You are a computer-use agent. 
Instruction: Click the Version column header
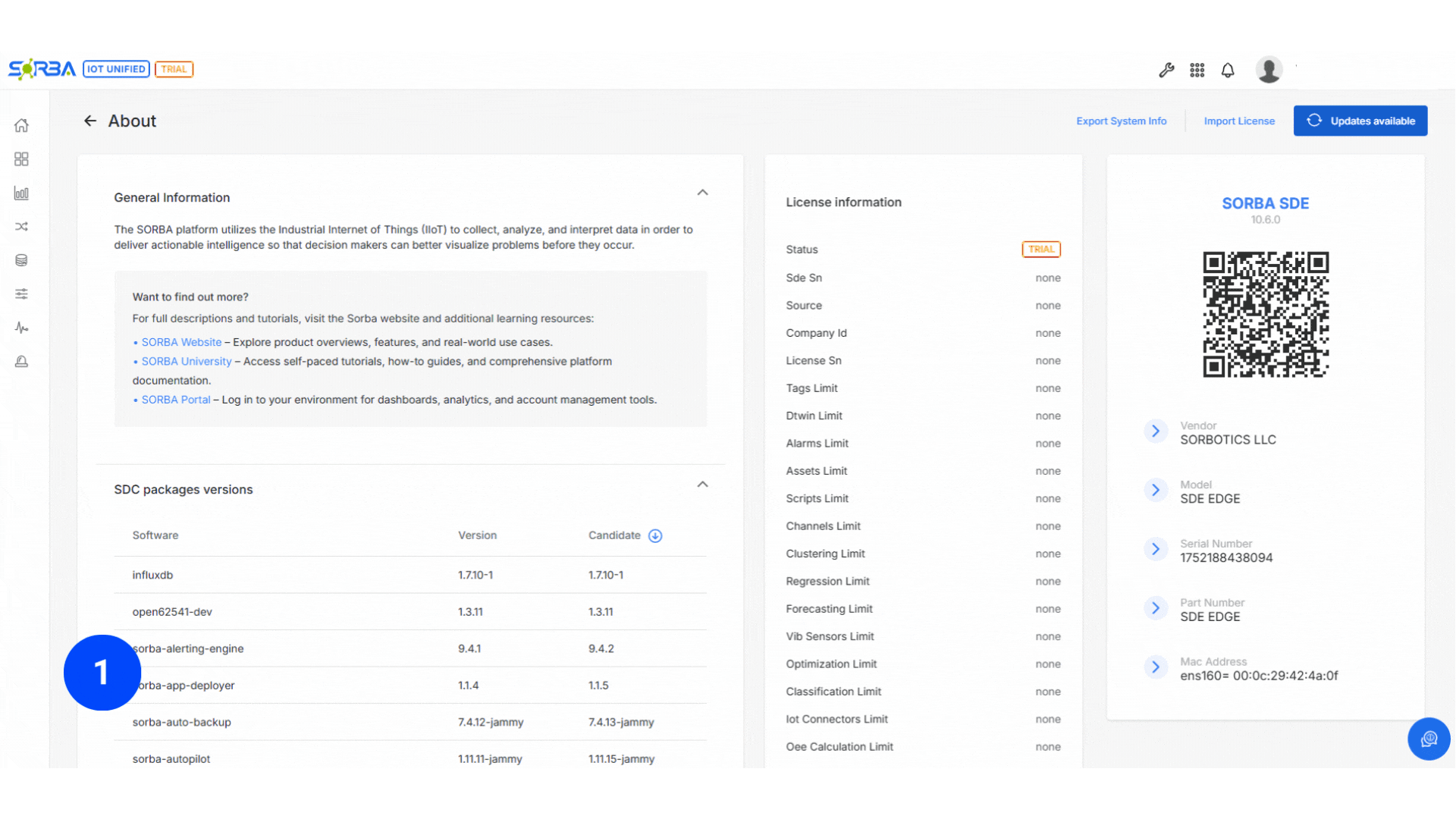pos(477,535)
